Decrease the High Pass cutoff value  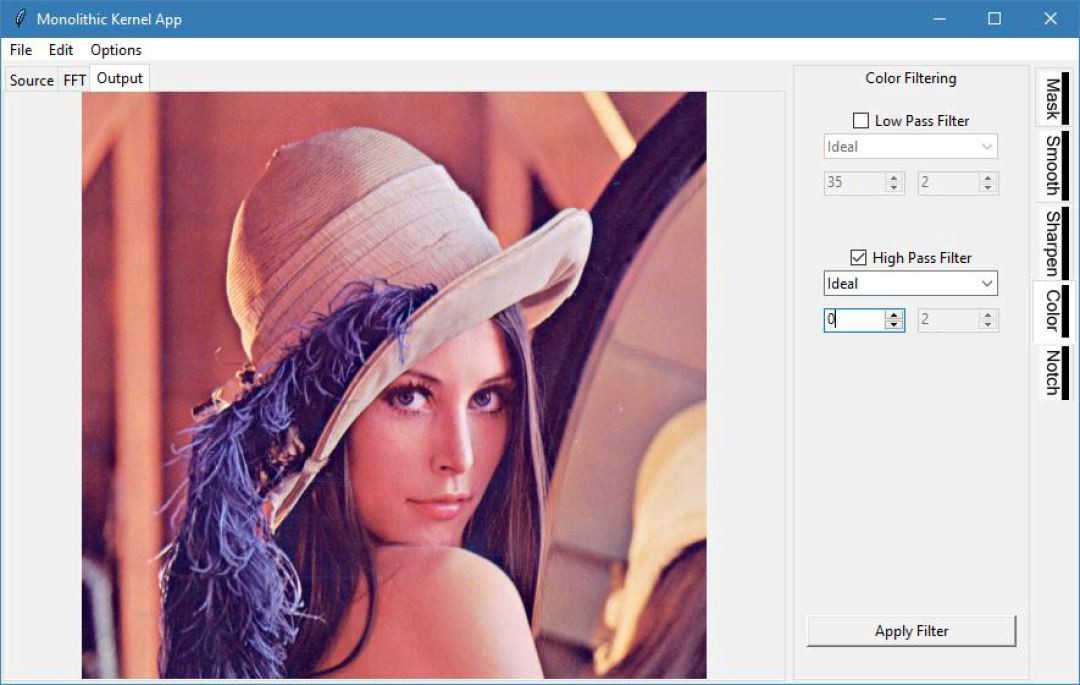(894, 325)
